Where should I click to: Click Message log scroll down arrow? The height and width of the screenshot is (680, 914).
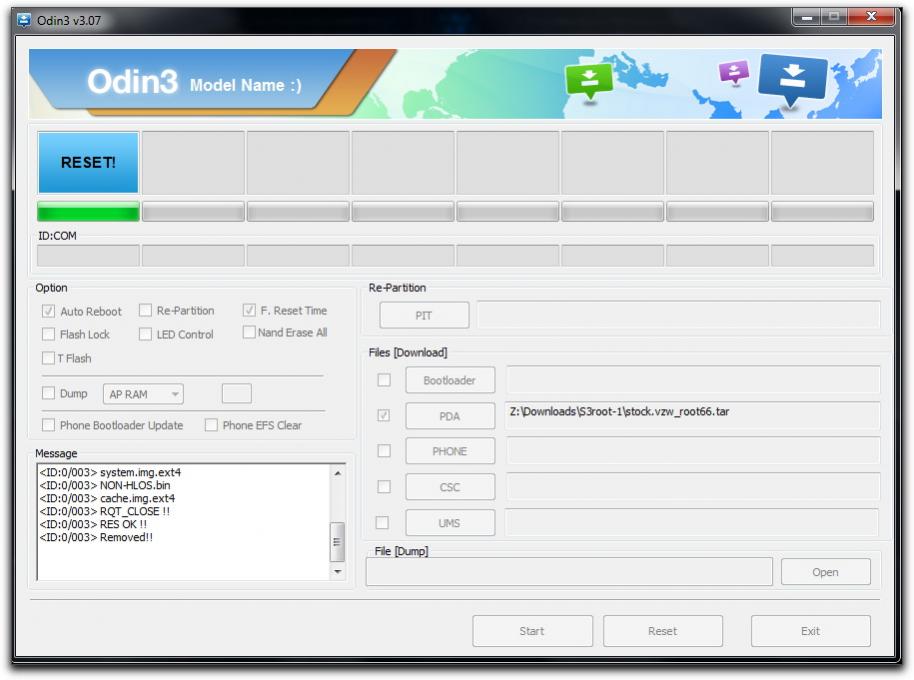click(x=338, y=572)
